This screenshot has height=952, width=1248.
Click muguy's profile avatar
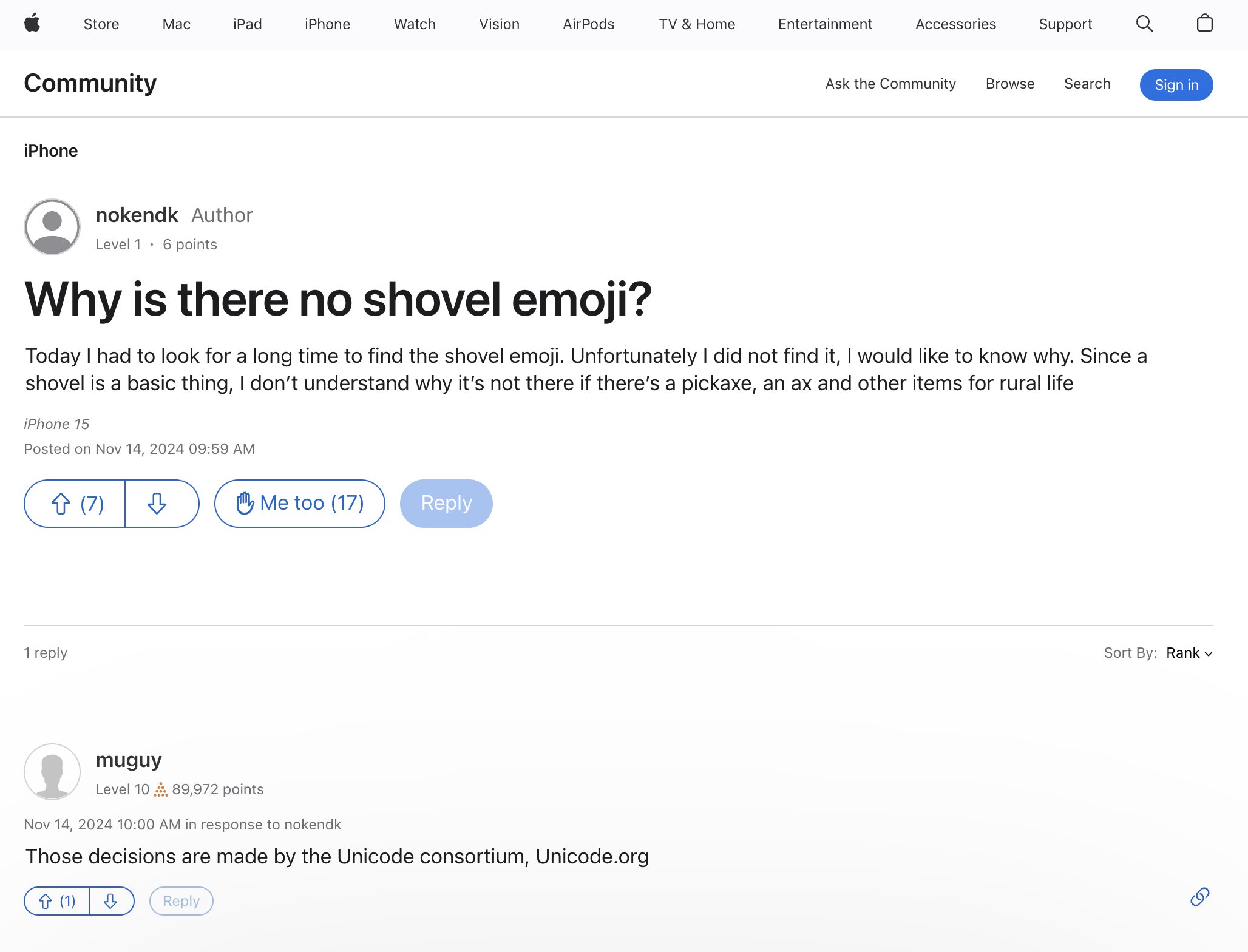pos(52,772)
